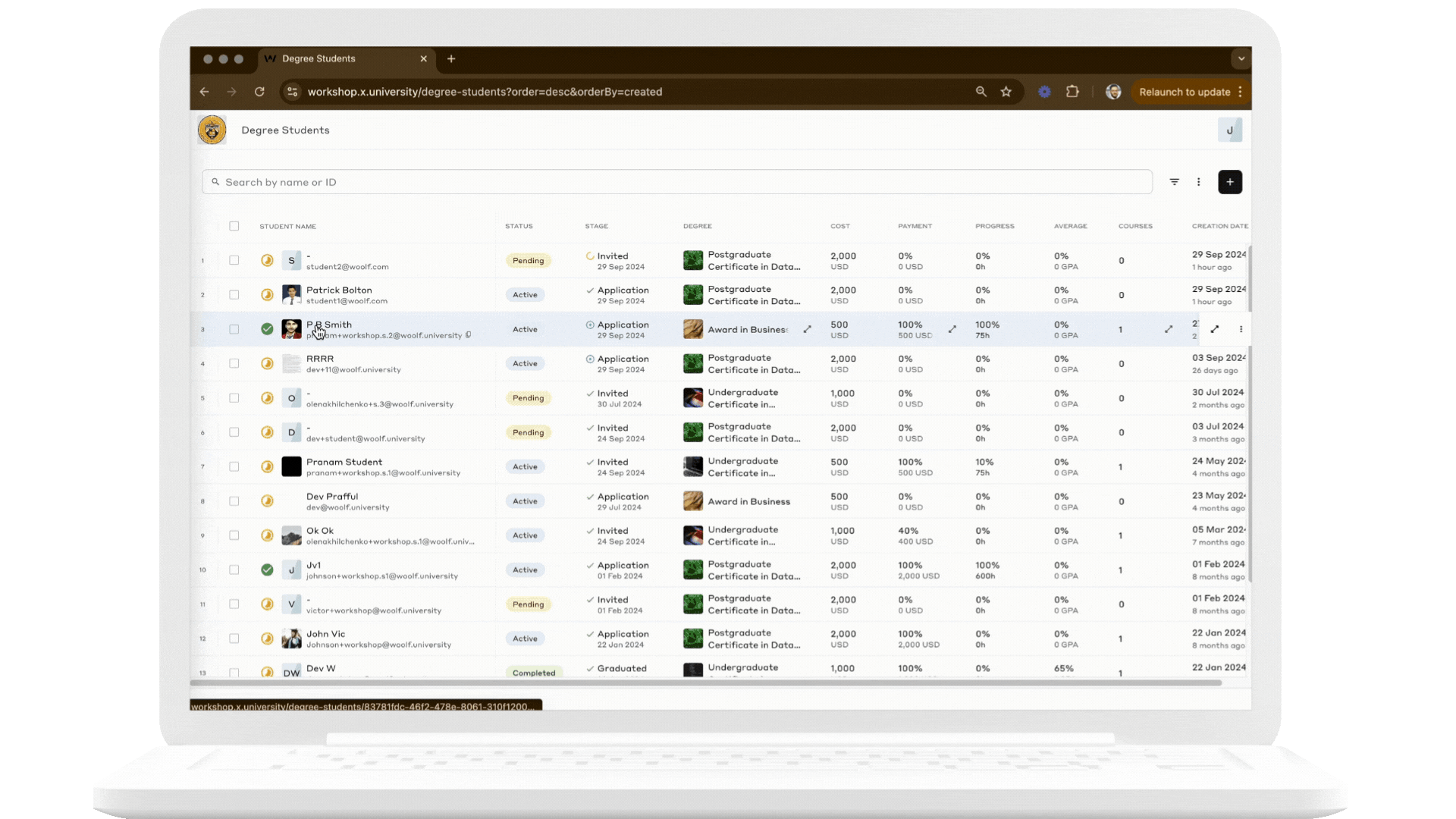This screenshot has height=819, width=1456.
Task: Reload the page with refresh icon
Action: (x=259, y=92)
